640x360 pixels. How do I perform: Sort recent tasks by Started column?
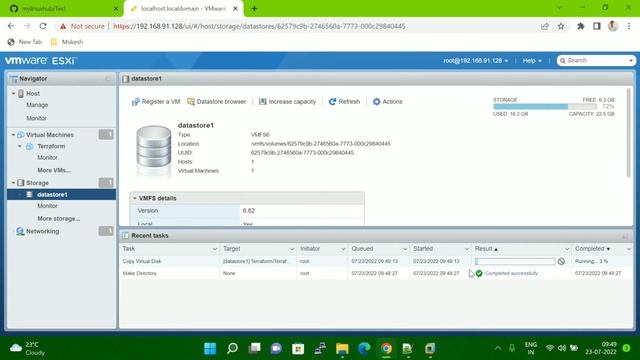[423, 249]
